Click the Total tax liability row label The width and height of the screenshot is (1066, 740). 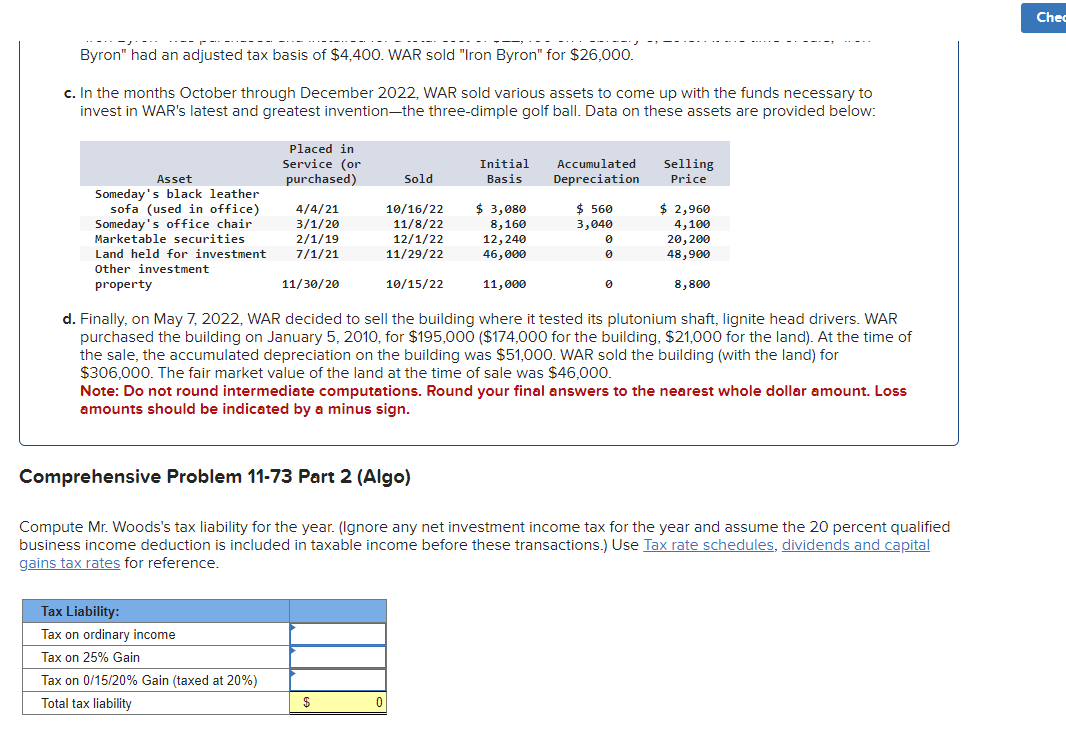[87, 703]
